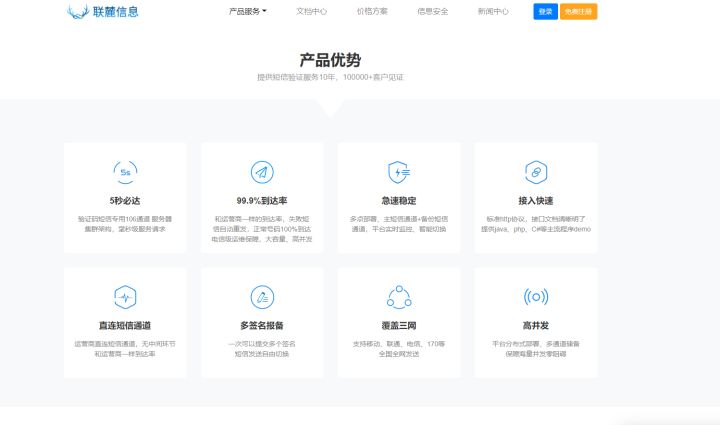Click the 99.9%到达率 paper plane icon
Image resolution: width=720 pixels, height=425 pixels.
pos(262,173)
